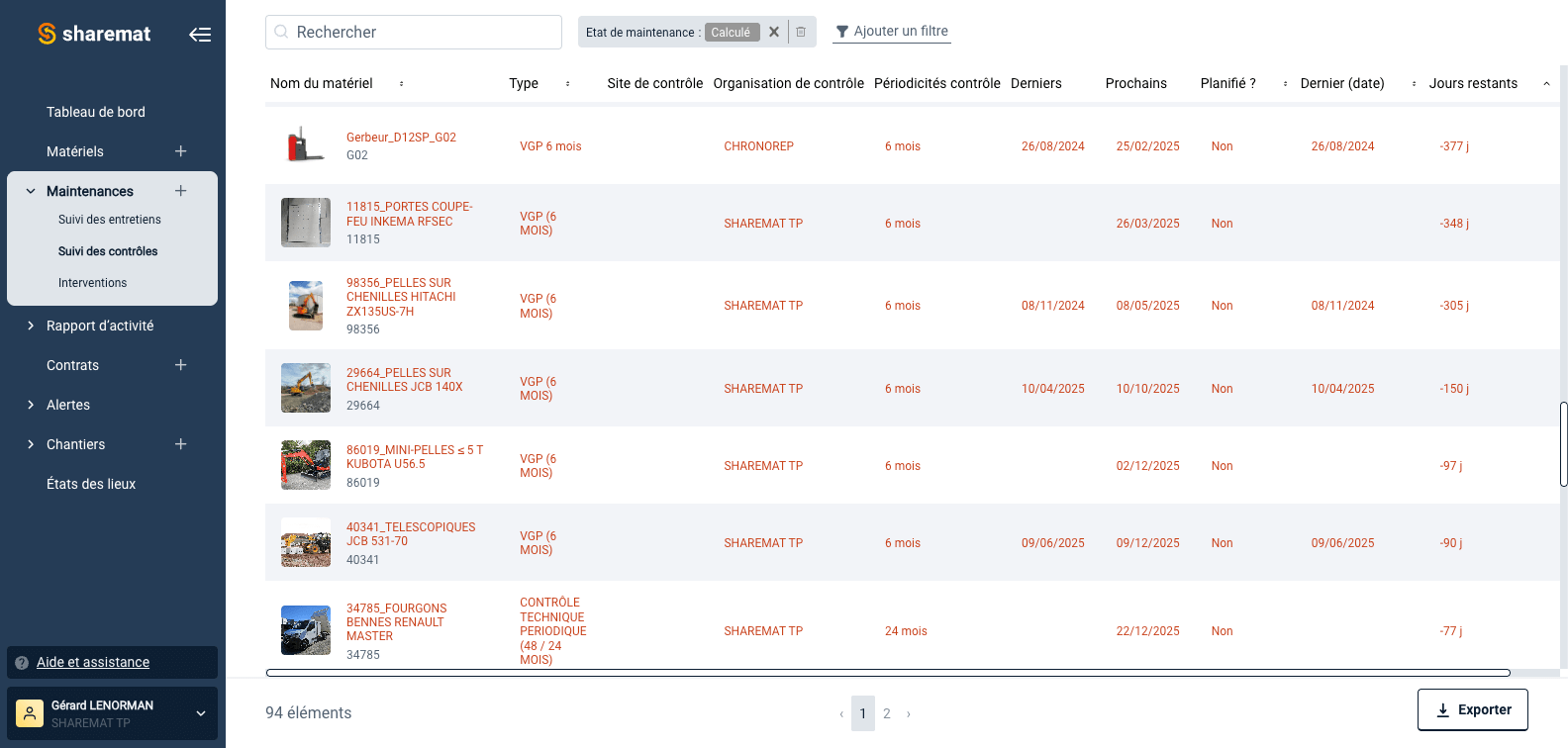This screenshot has width=1568, height=748.
Task: Open Suivi des entretiens
Action: coord(110,220)
